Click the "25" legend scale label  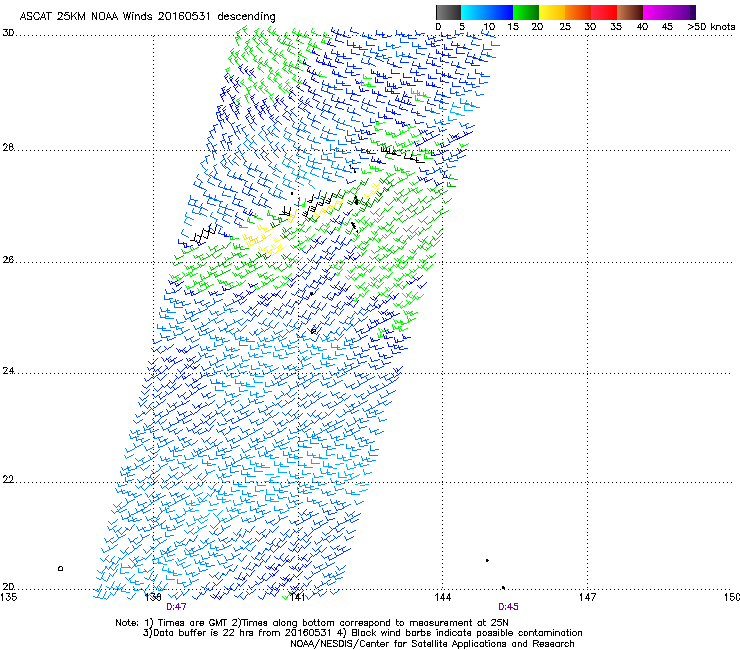pyautogui.click(x=565, y=27)
